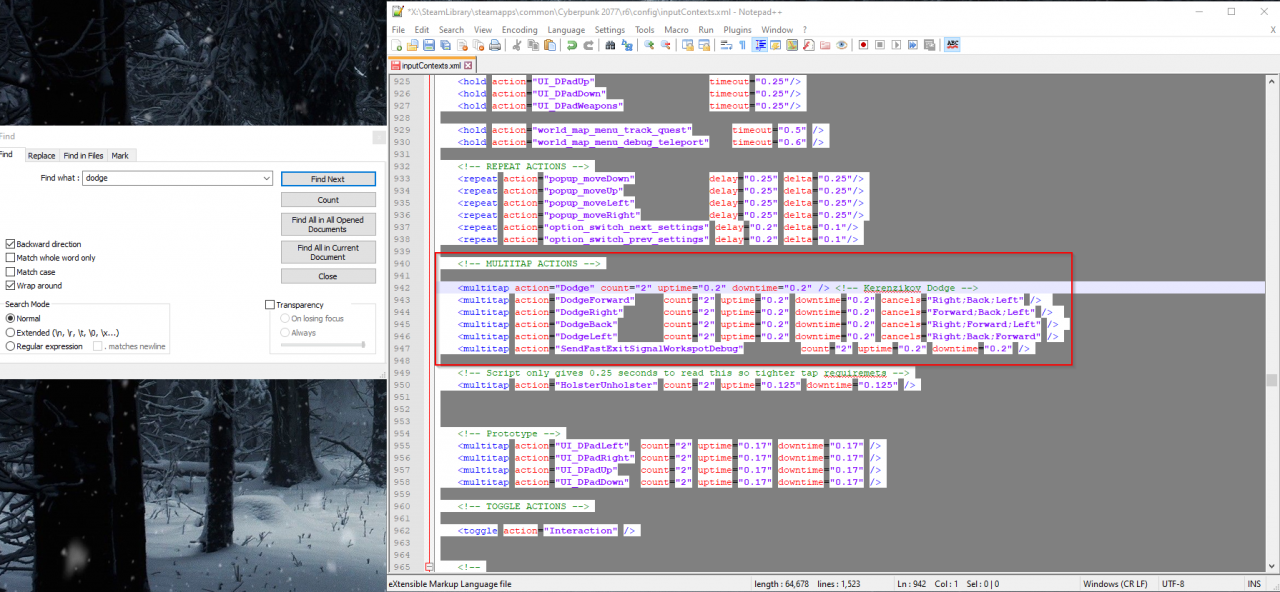Click the Save file toolbar icon
Screen dimensions: 1280x592
click(x=429, y=45)
